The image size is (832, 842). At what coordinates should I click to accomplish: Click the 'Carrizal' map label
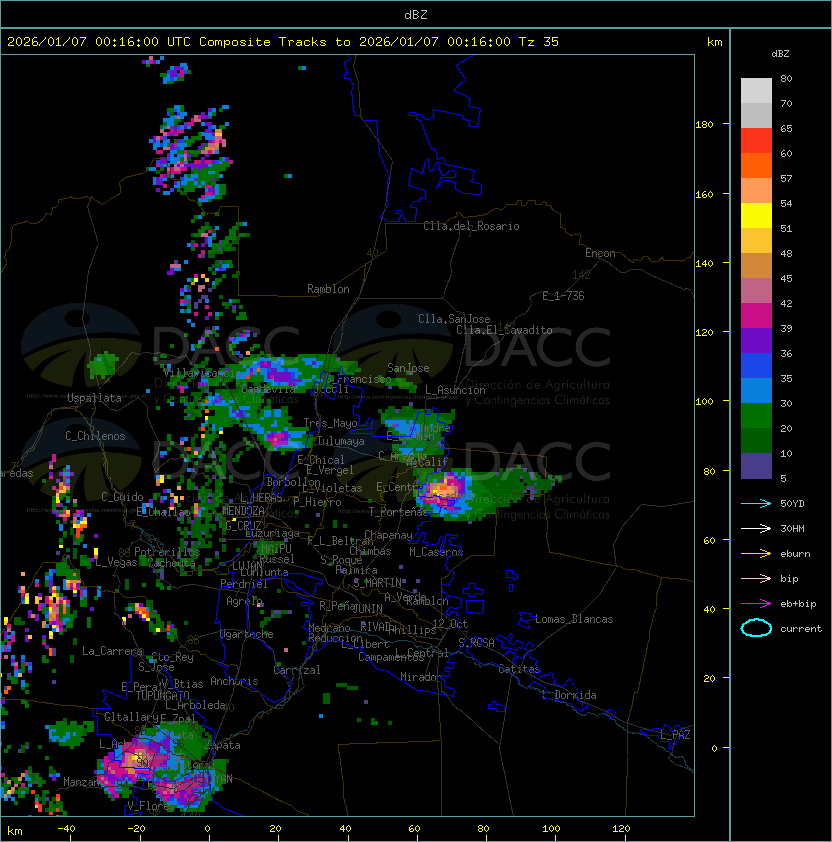pos(297,670)
